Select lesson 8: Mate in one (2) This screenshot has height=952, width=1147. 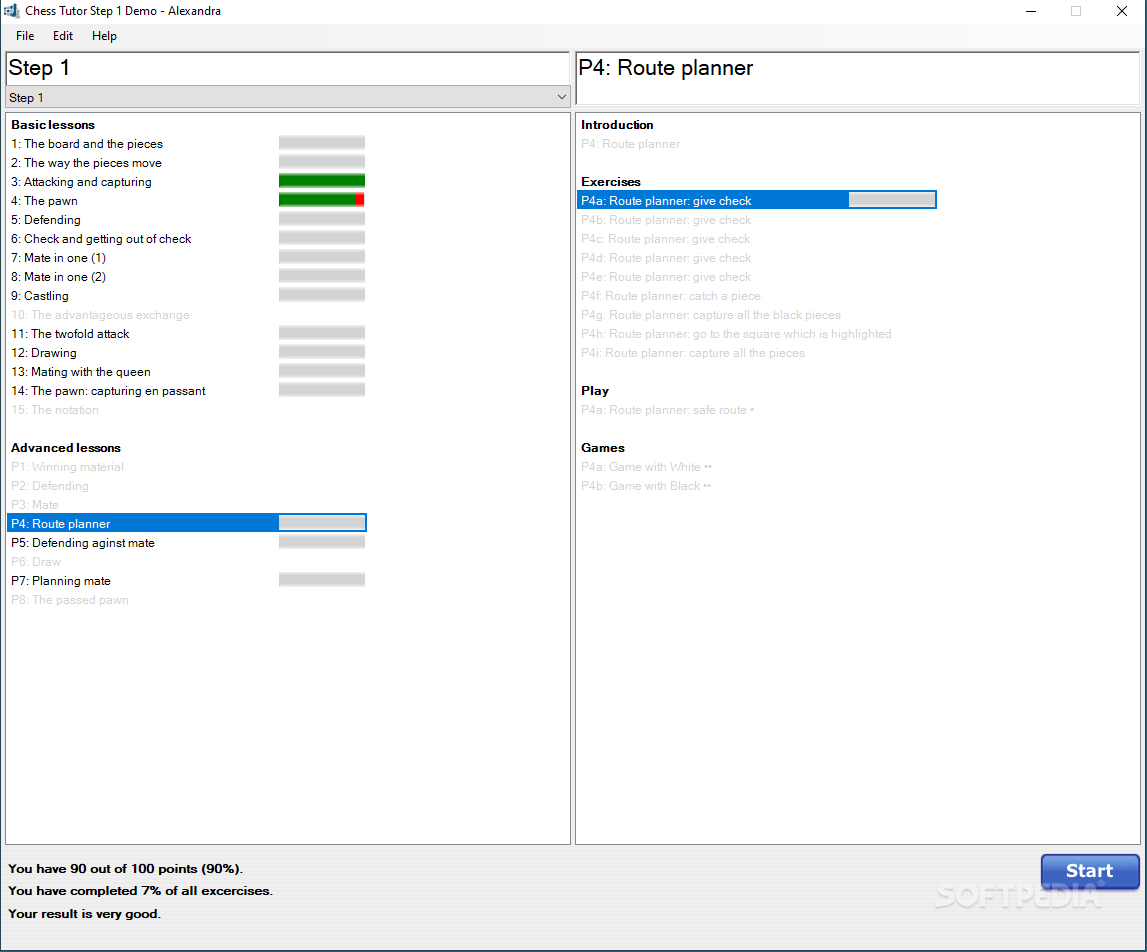[x=59, y=277]
